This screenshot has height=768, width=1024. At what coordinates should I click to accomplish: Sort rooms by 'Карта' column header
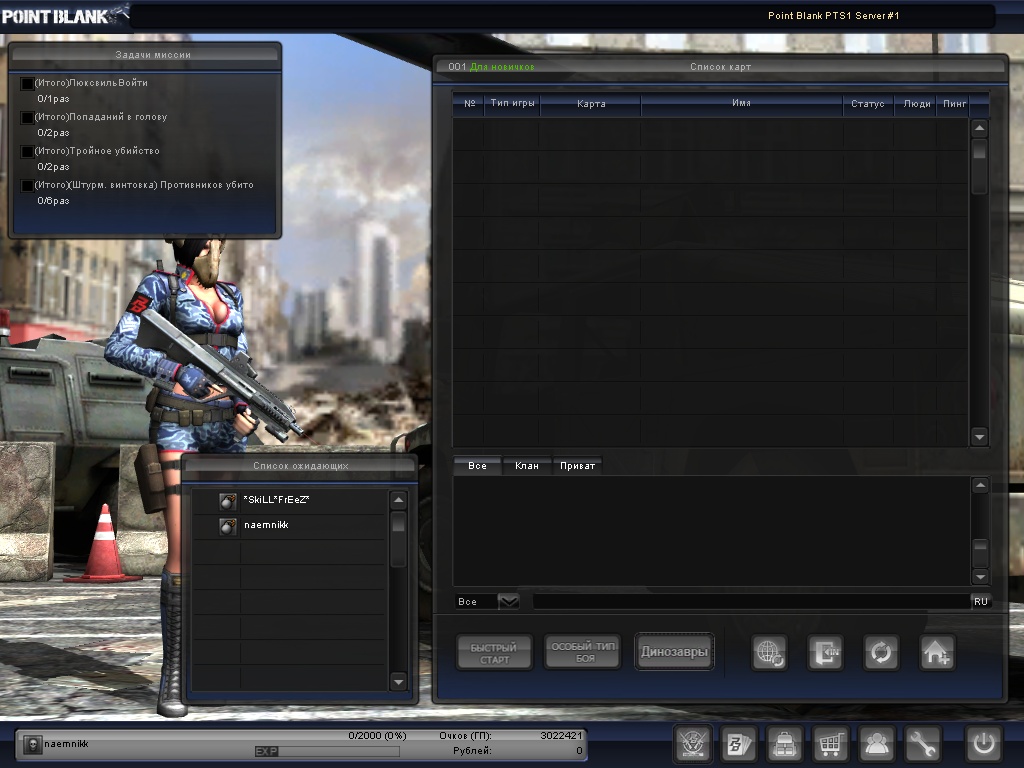coord(591,104)
